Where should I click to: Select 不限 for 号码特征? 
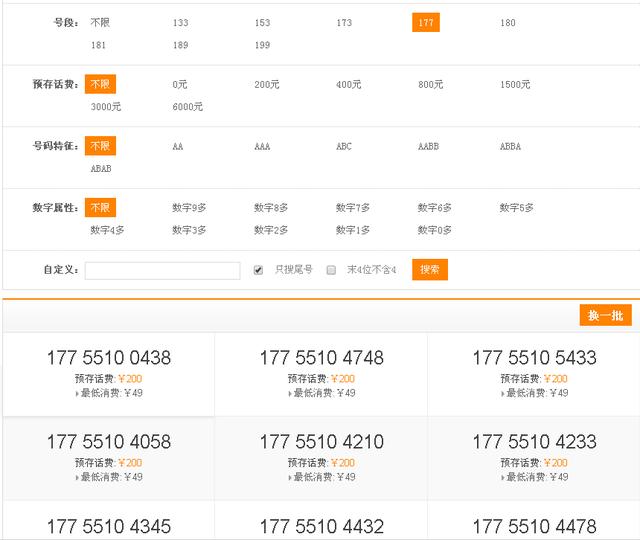[101, 147]
